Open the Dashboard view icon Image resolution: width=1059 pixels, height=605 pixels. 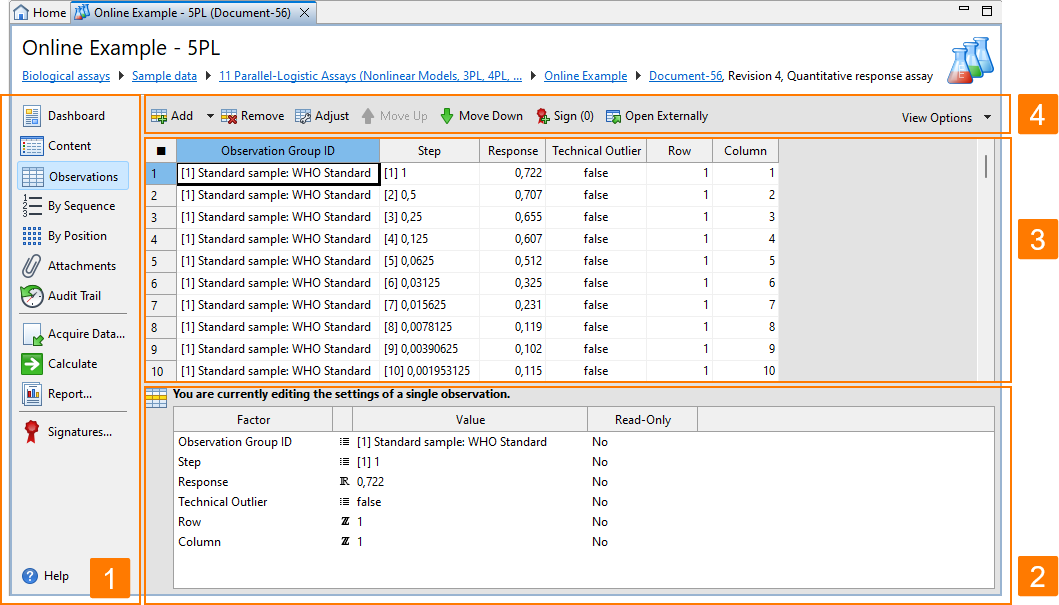pyautogui.click(x=32, y=115)
